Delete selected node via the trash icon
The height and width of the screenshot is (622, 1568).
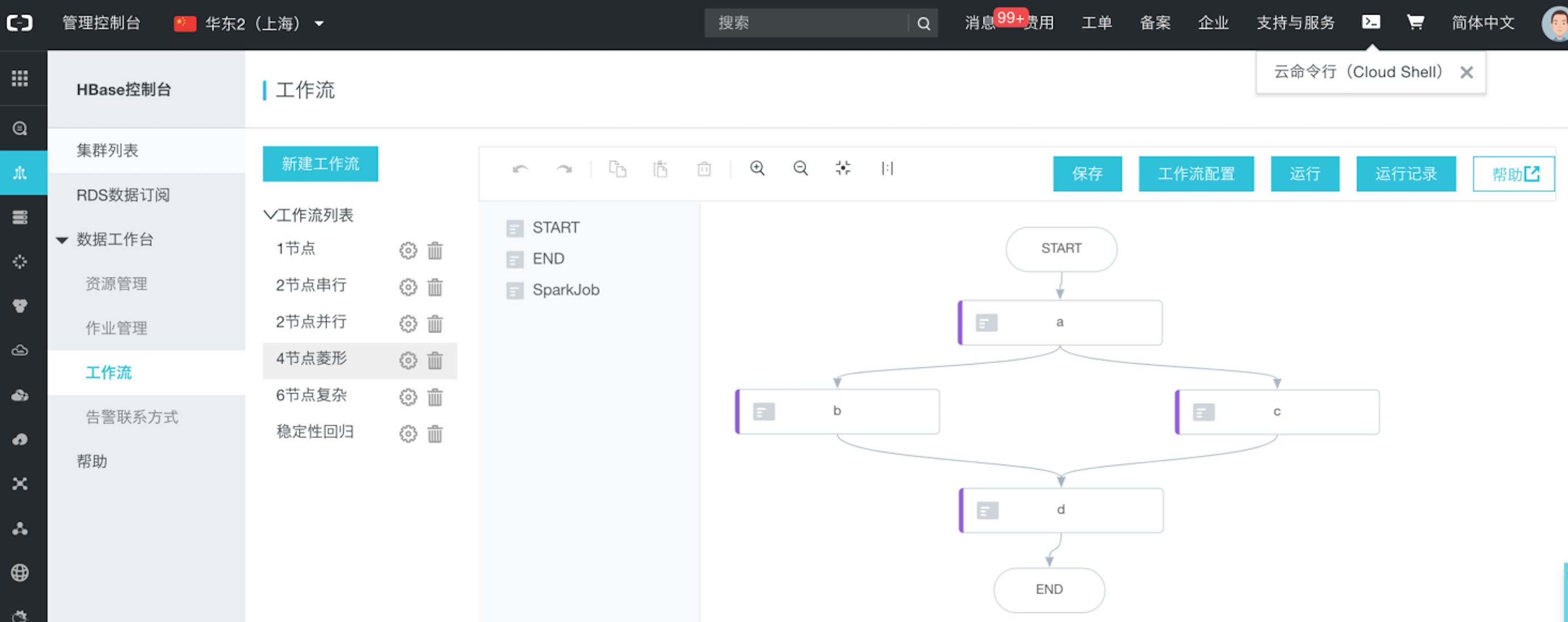(704, 169)
